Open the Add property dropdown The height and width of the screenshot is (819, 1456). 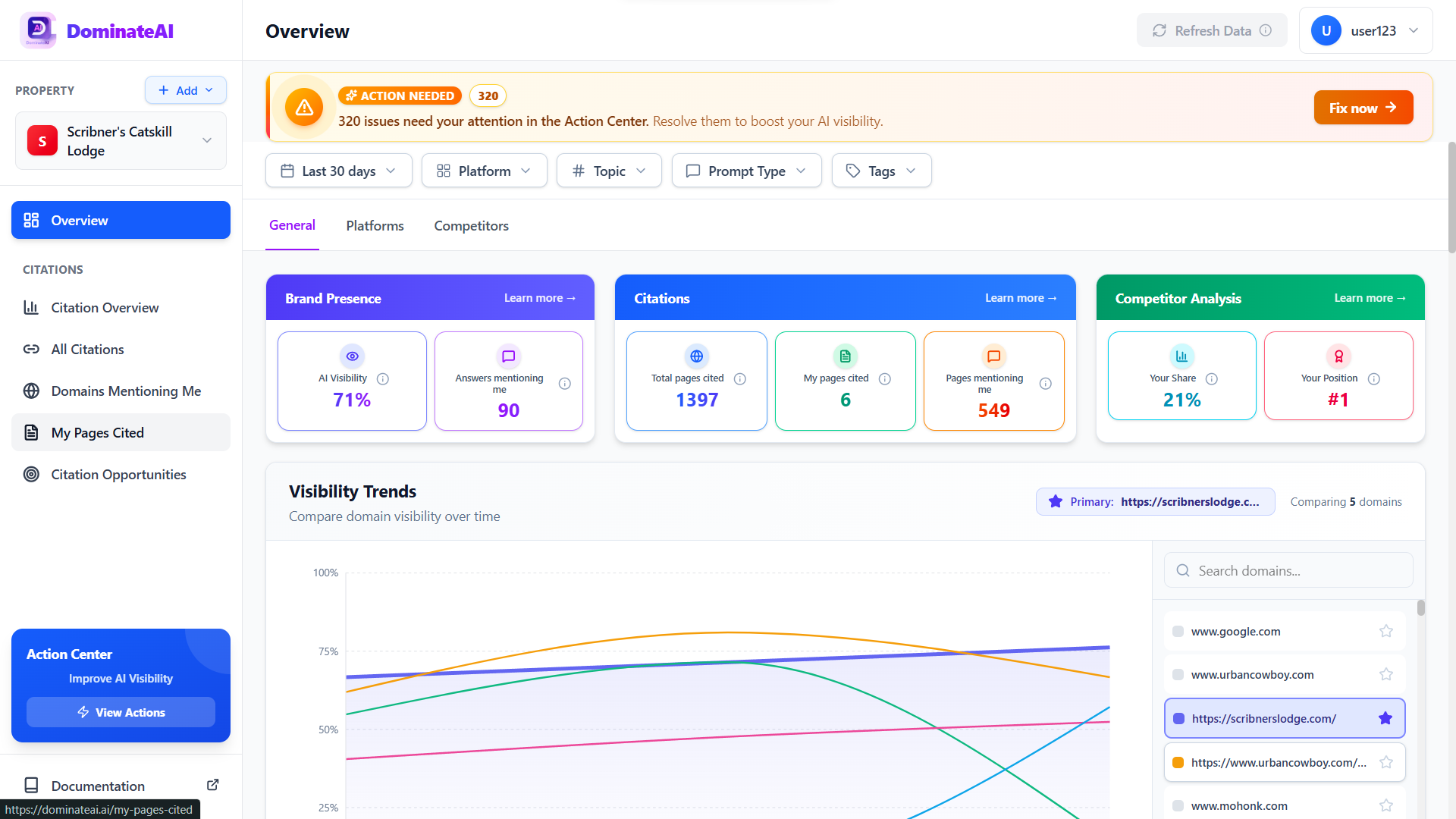(186, 90)
